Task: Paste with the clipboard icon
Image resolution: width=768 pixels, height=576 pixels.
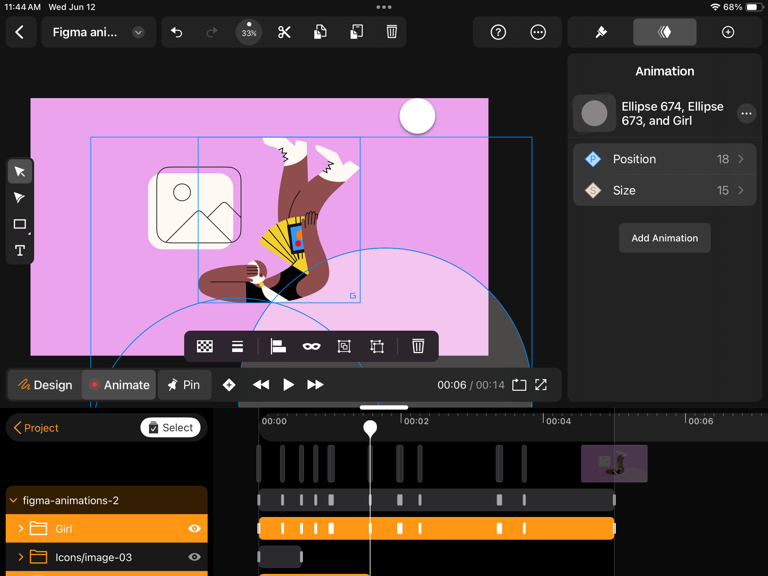Action: tap(356, 32)
